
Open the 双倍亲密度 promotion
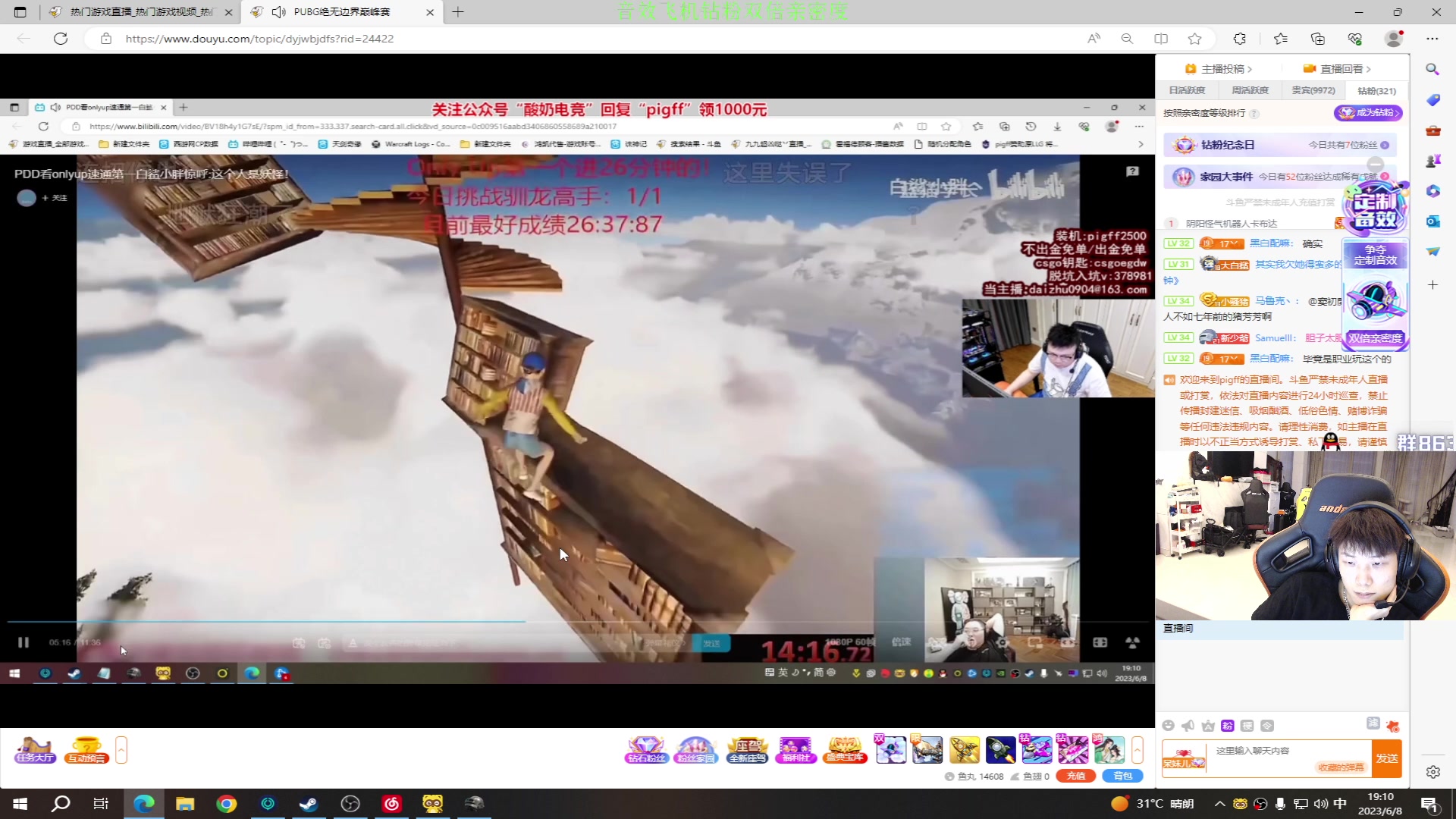1375,338
